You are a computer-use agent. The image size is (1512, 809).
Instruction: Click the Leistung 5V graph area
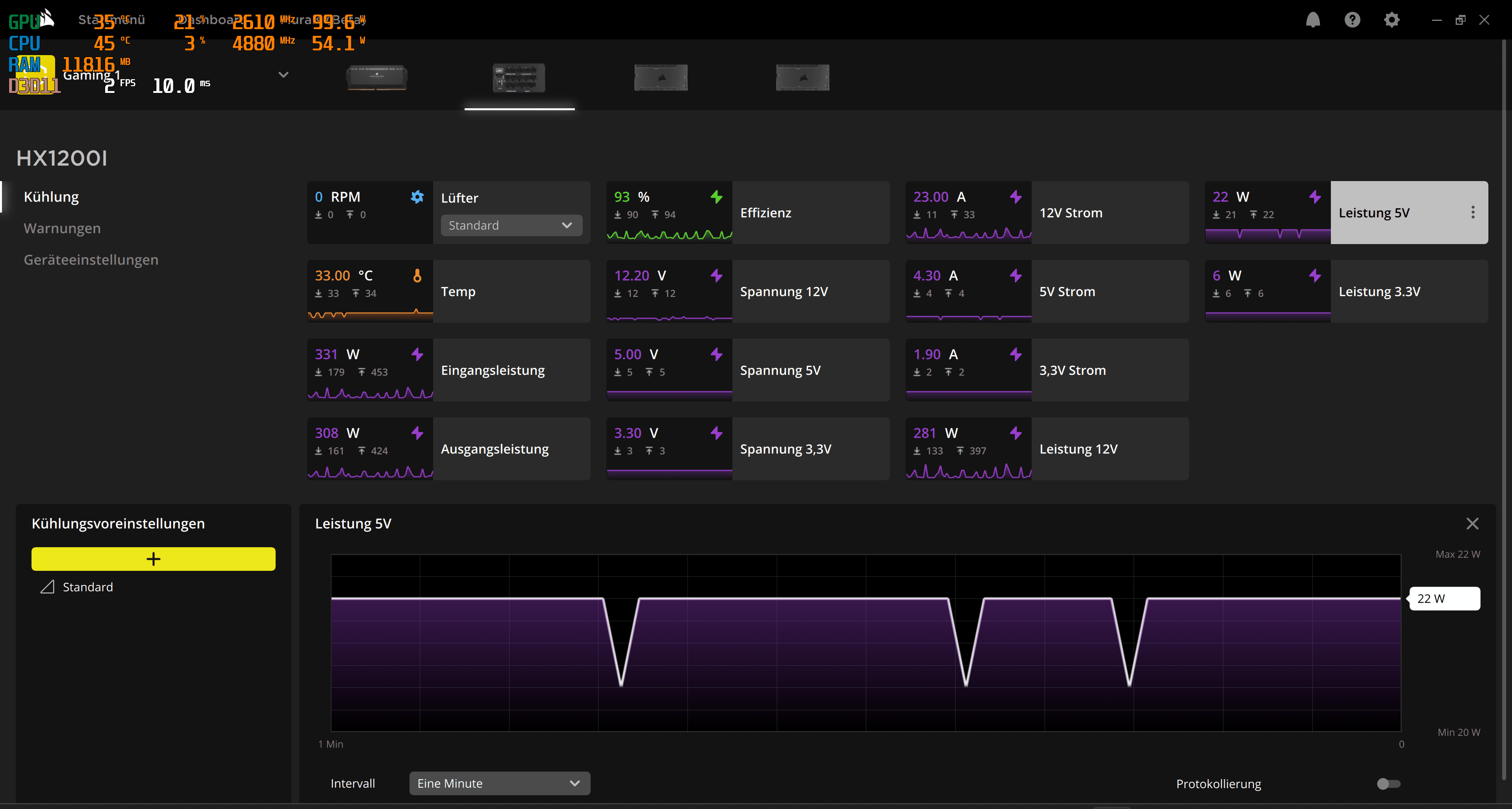866,643
